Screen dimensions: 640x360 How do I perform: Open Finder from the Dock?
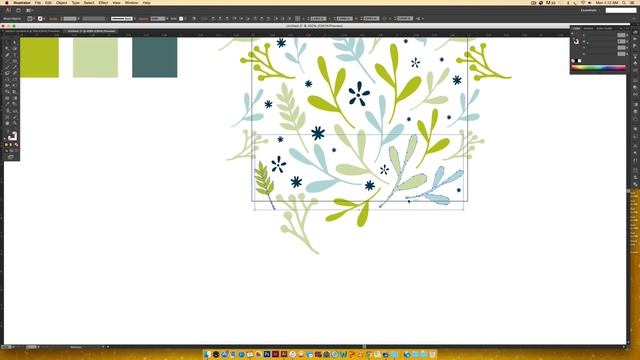pyautogui.click(x=208, y=354)
